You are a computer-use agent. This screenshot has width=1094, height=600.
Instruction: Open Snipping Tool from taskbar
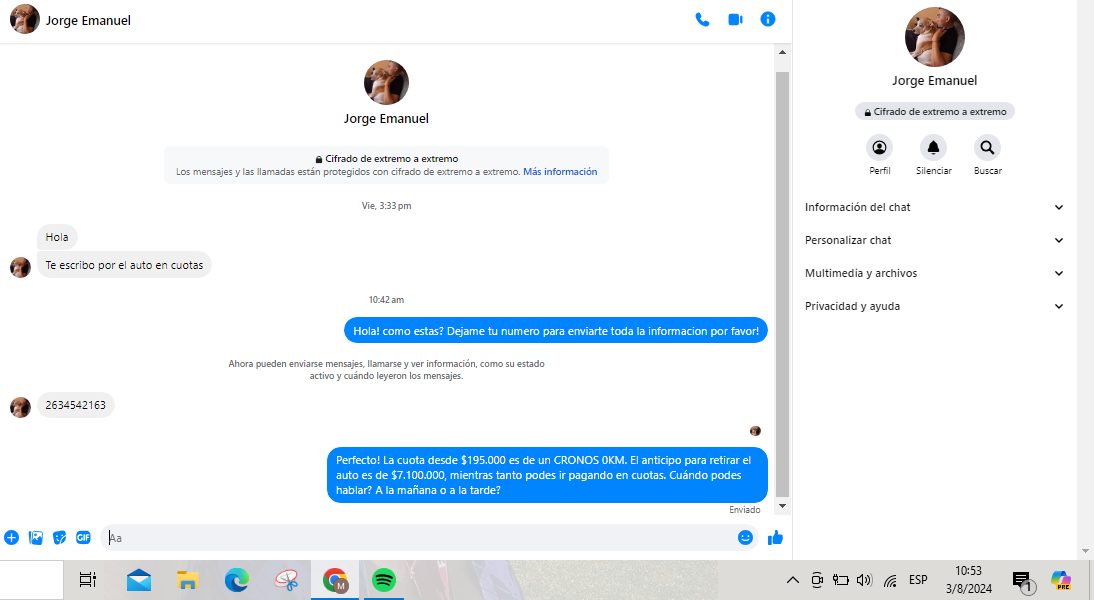click(286, 580)
